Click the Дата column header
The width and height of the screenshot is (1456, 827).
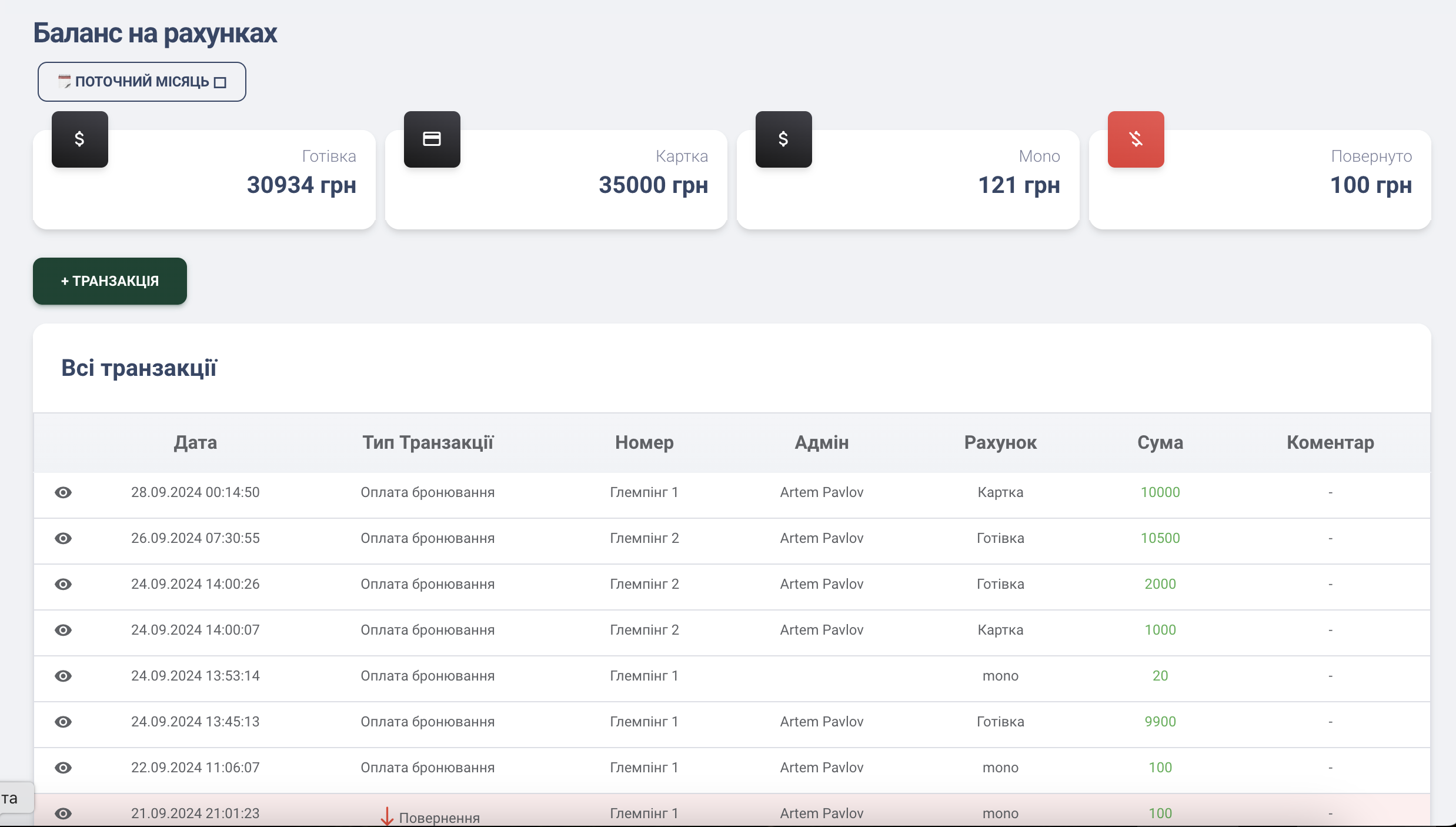[x=195, y=442]
